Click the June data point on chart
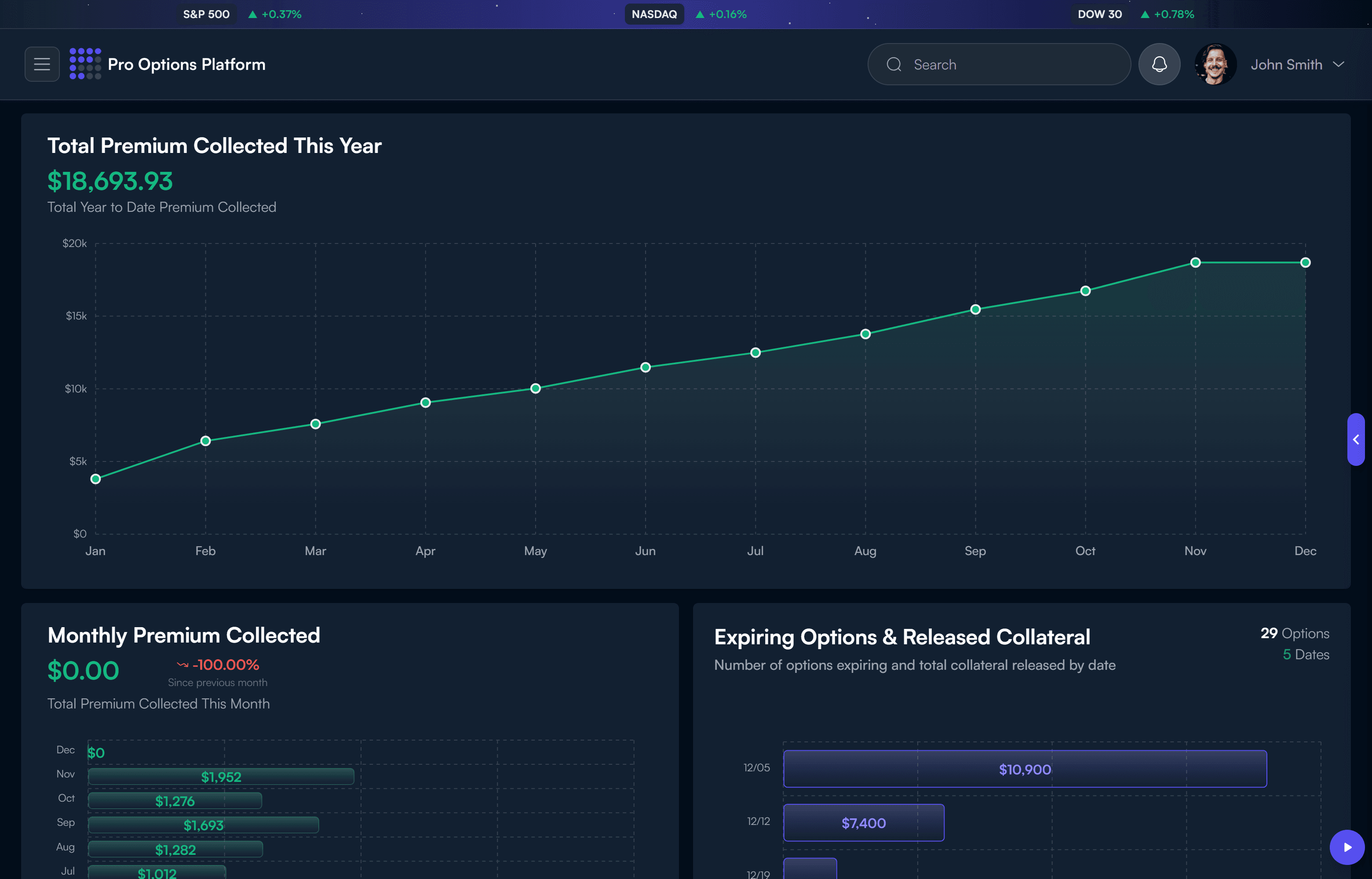Viewport: 1372px width, 879px height. tap(645, 367)
